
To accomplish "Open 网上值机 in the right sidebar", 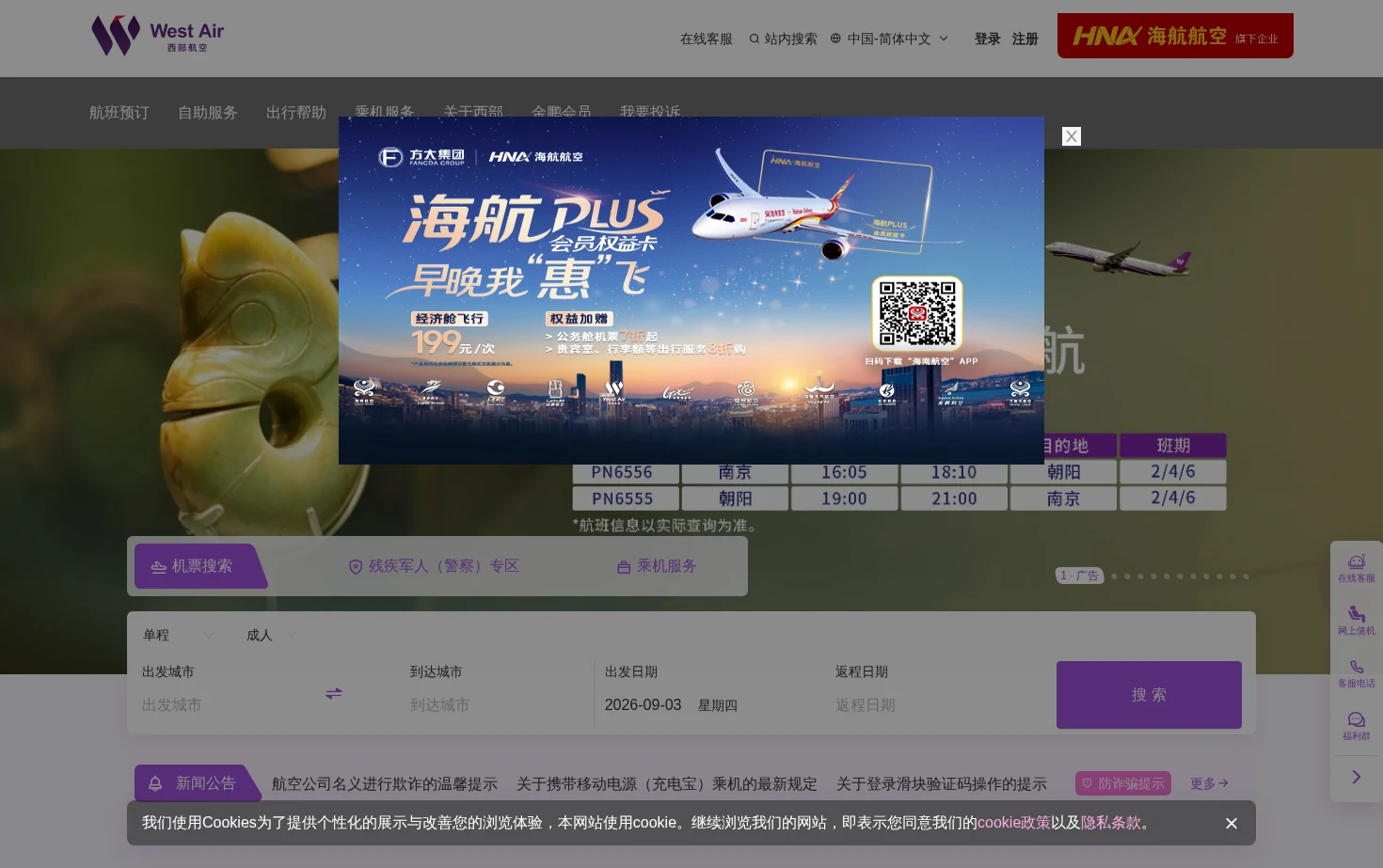I will 1357,621.
